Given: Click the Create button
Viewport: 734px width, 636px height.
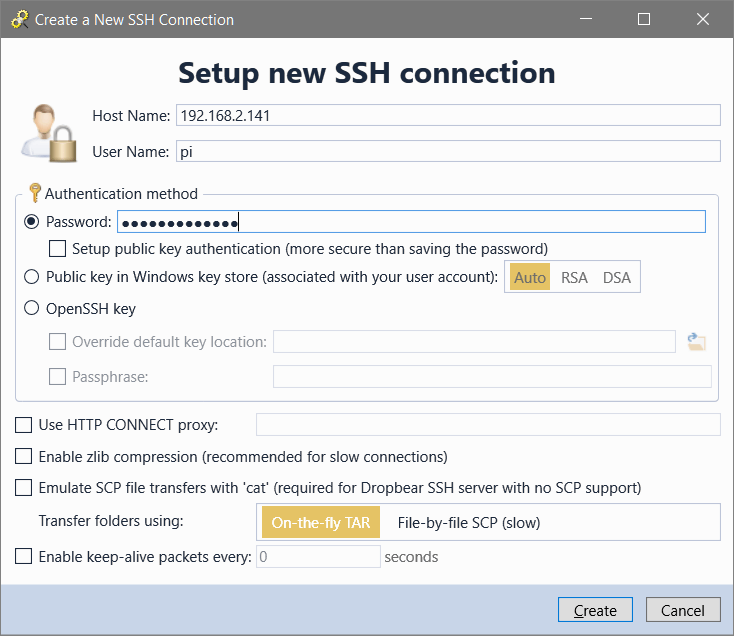Looking at the screenshot, I should point(595,610).
